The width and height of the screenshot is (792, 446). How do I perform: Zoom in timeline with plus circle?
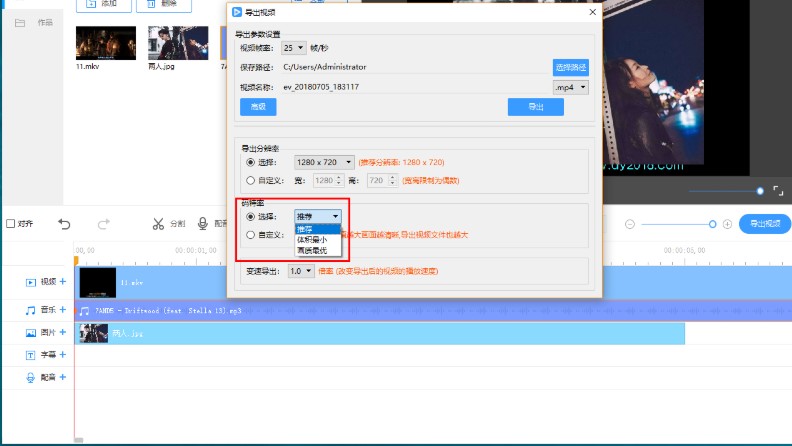727,224
